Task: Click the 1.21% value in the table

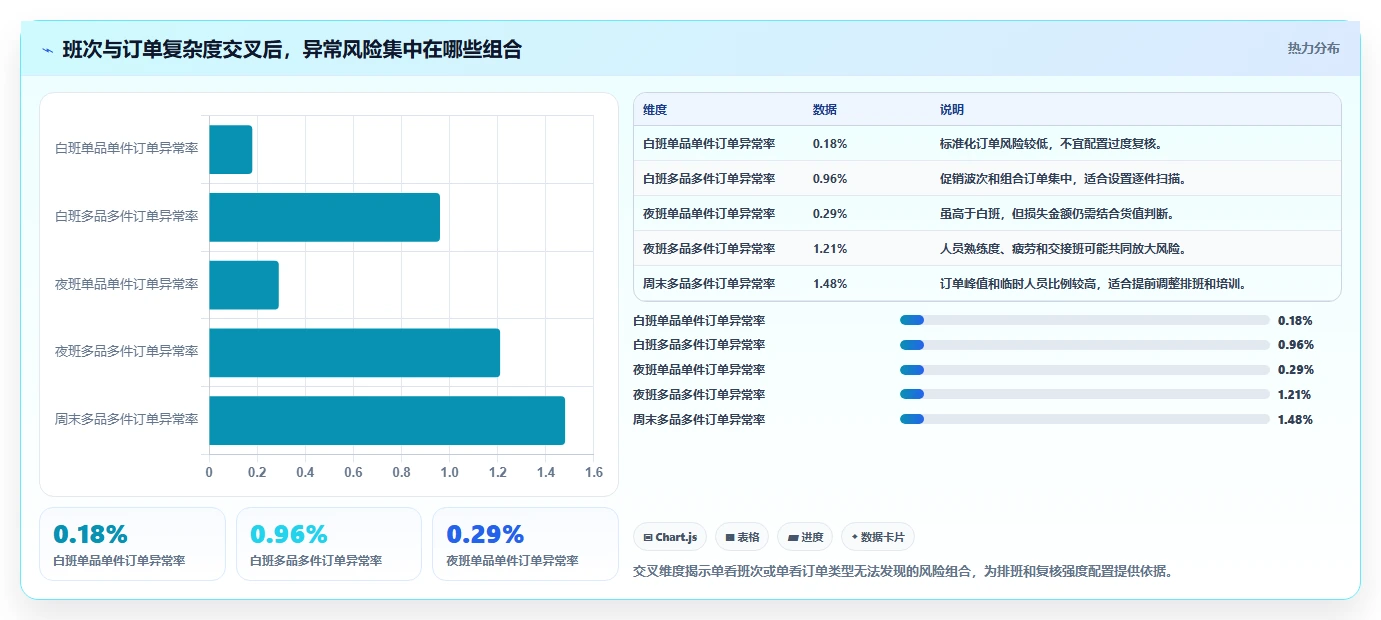Action: tap(830, 249)
